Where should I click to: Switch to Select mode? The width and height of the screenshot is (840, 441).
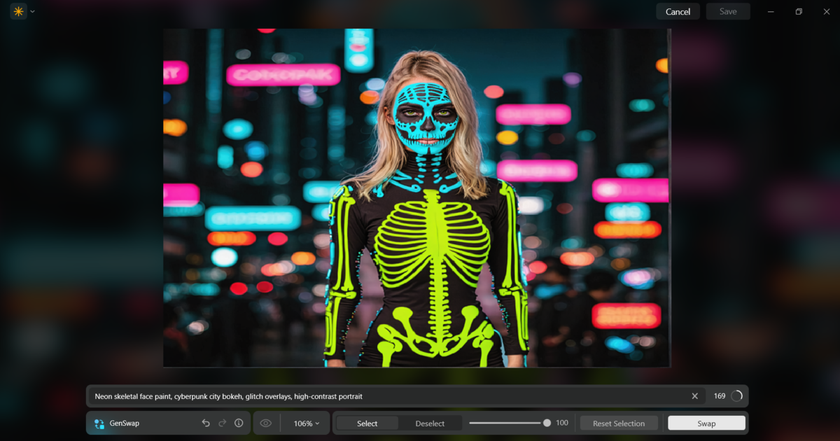click(367, 423)
